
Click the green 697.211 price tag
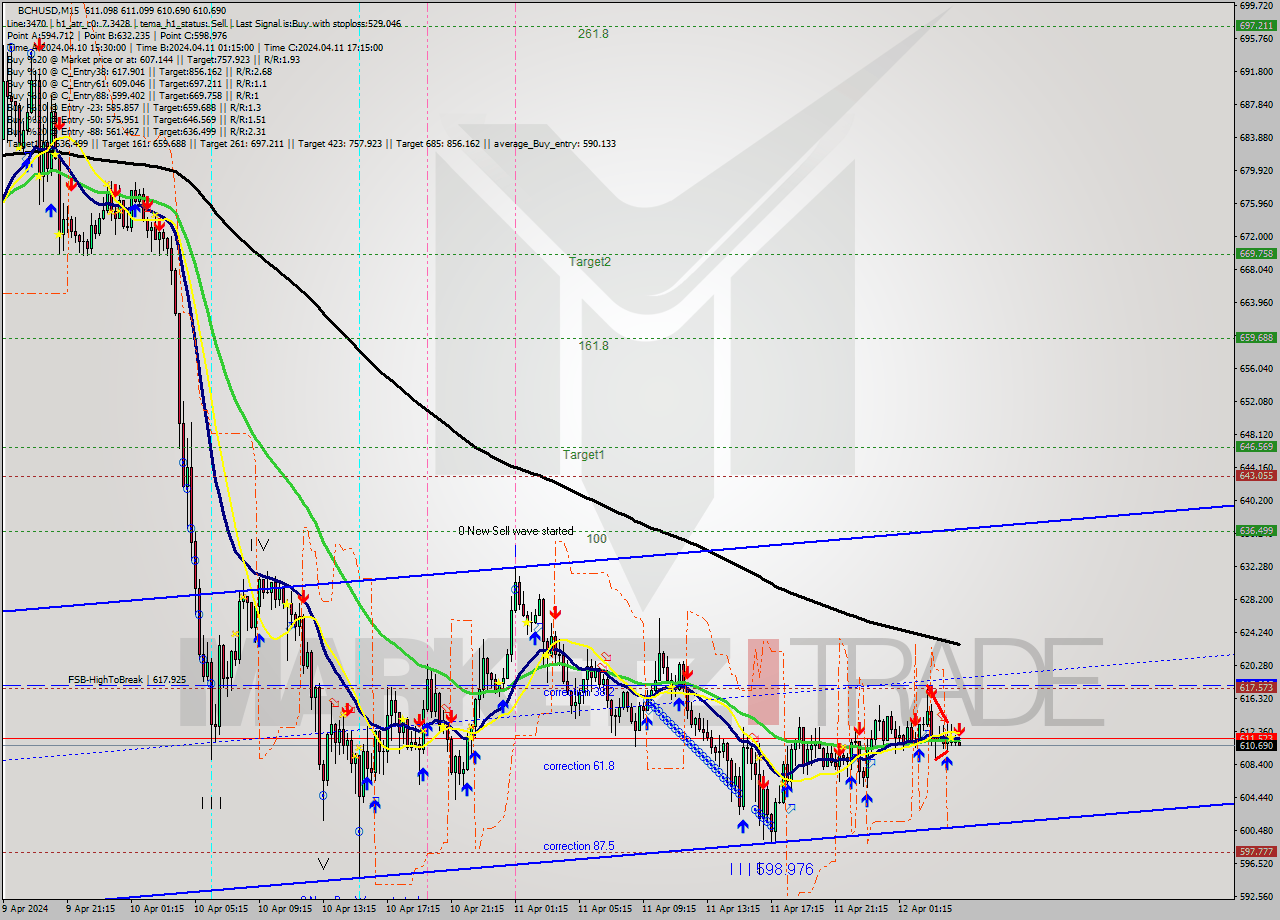pos(1255,26)
